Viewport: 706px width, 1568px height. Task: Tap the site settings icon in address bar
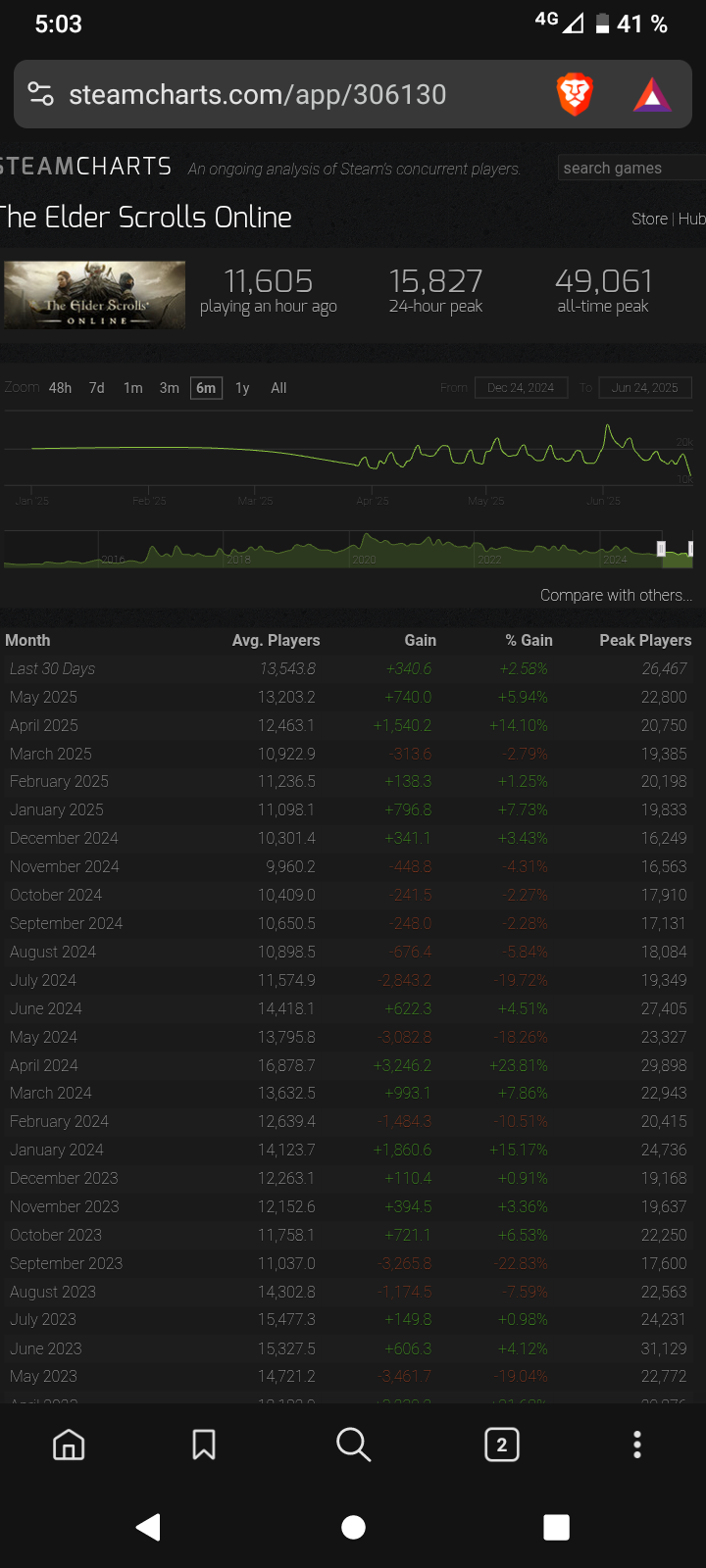[x=40, y=94]
